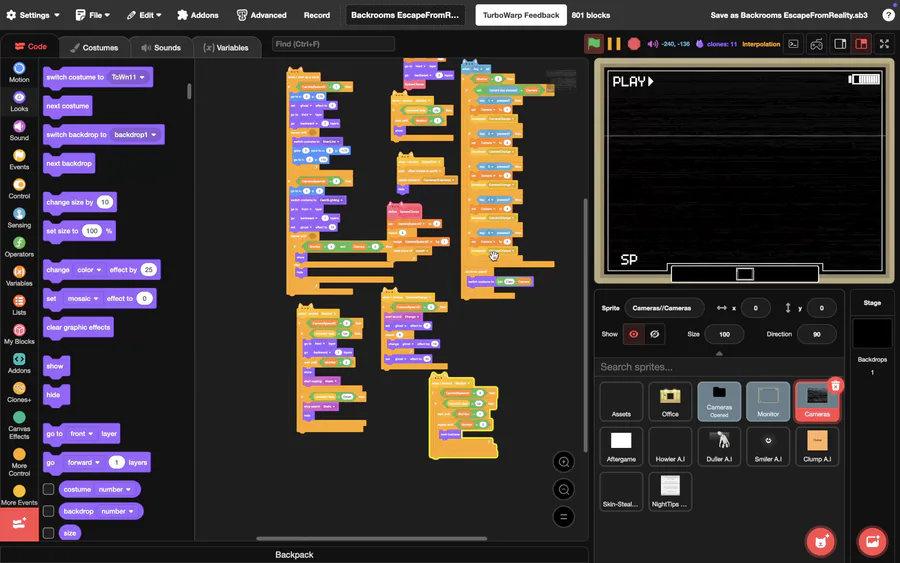The width and height of the screenshot is (900, 563).
Task: Click the Find (Ctrl+F) search field
Action: pyautogui.click(x=333, y=44)
